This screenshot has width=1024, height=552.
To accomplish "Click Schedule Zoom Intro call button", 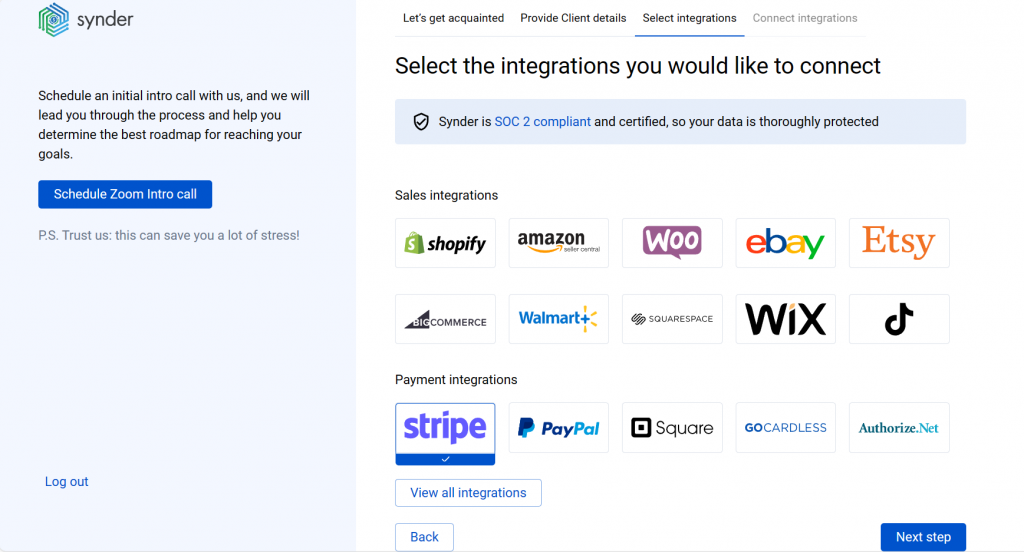I will tap(125, 194).
